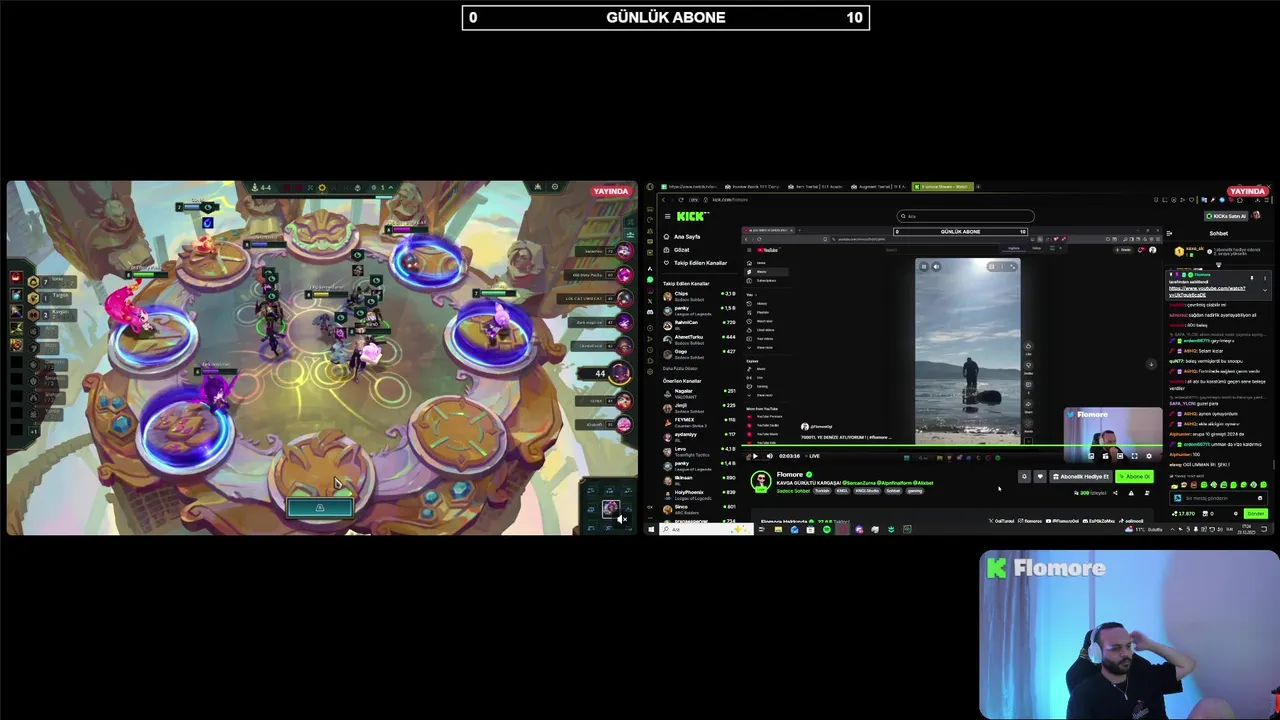Image resolution: width=1280 pixels, height=720 pixels.
Task: Click the fullscreen icon on the Flomore webcam overlay
Action: [1134, 456]
